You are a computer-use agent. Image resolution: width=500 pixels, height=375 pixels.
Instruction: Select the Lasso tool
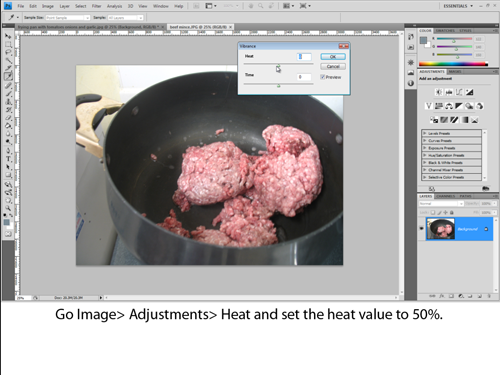[8, 52]
